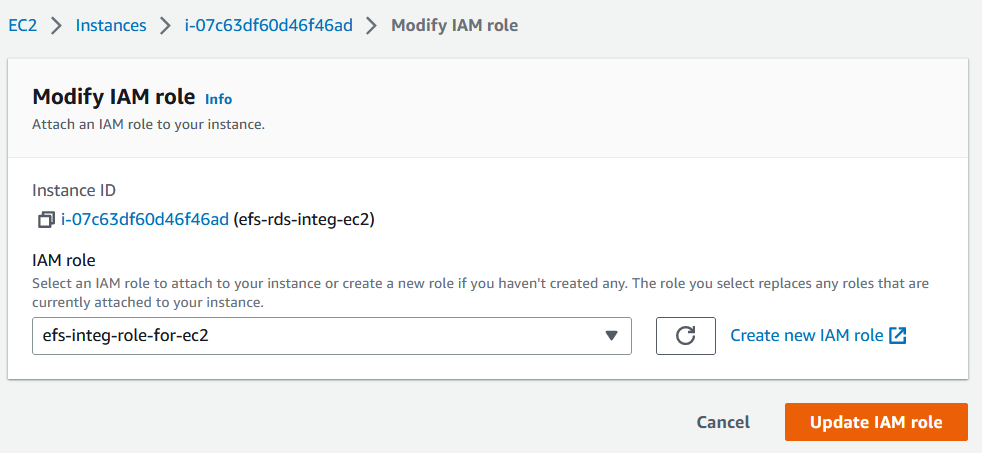Open the Info link next to heading
This screenshot has width=982, height=453.
218,99
